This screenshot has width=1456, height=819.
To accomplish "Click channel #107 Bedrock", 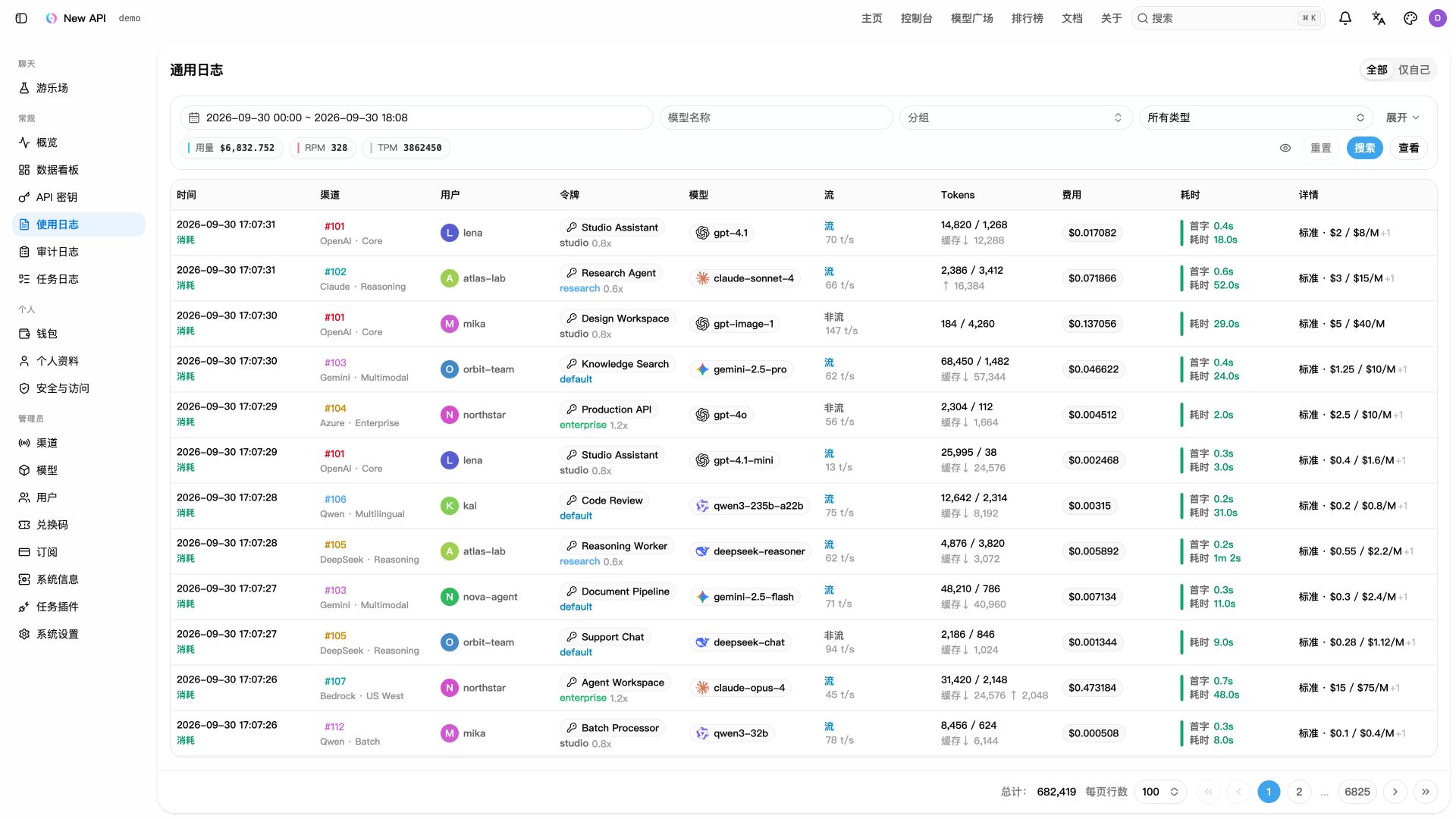I will 334,681.
